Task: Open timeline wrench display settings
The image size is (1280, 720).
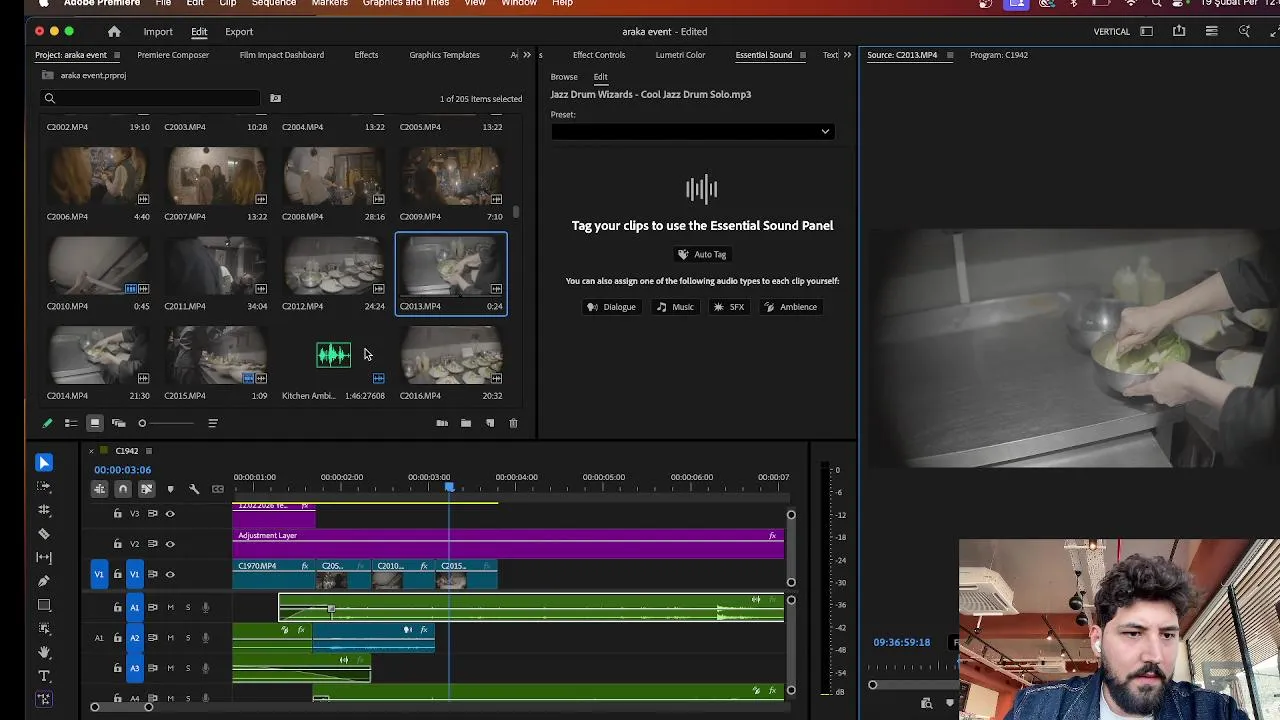Action: 194,489
